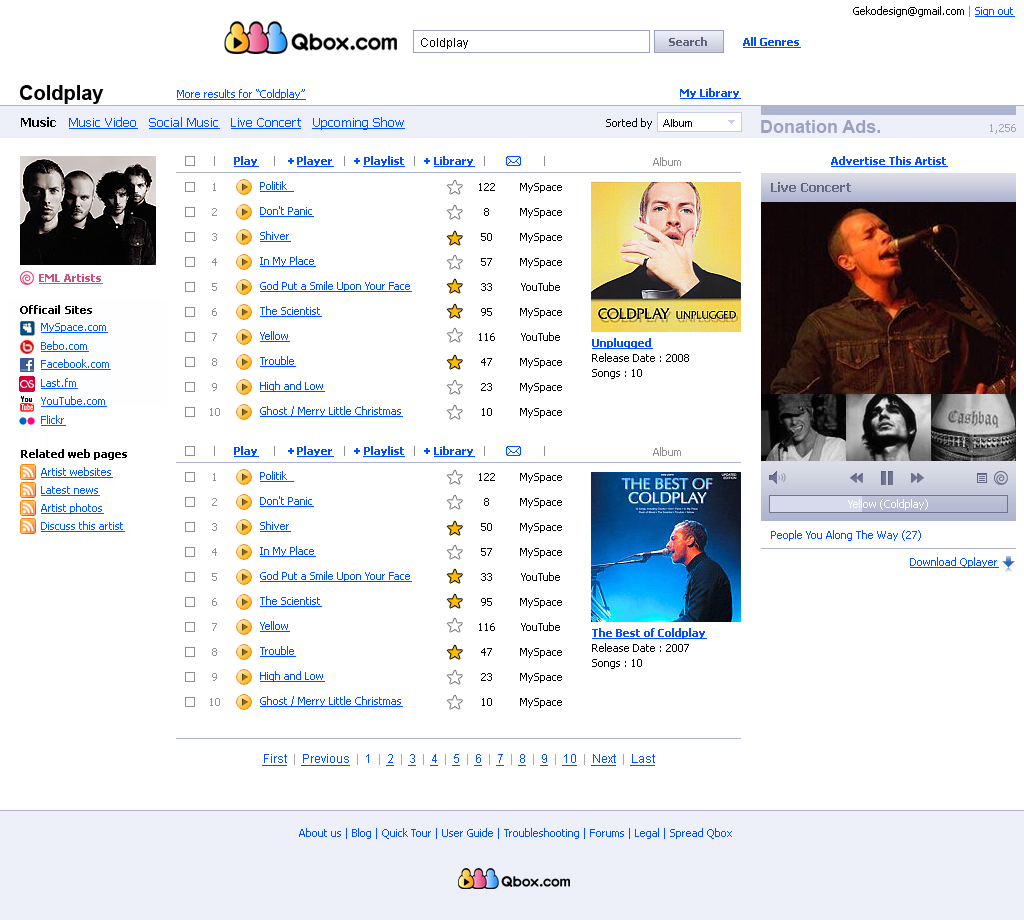Open The Best of Coldplay album cover
Viewport: 1024px width, 920px height.
[665, 547]
